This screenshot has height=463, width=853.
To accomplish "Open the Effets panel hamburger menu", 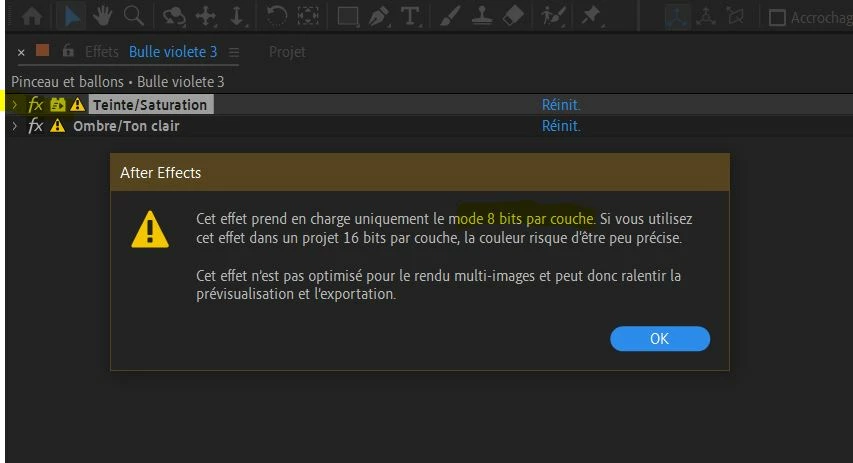I will [x=234, y=52].
